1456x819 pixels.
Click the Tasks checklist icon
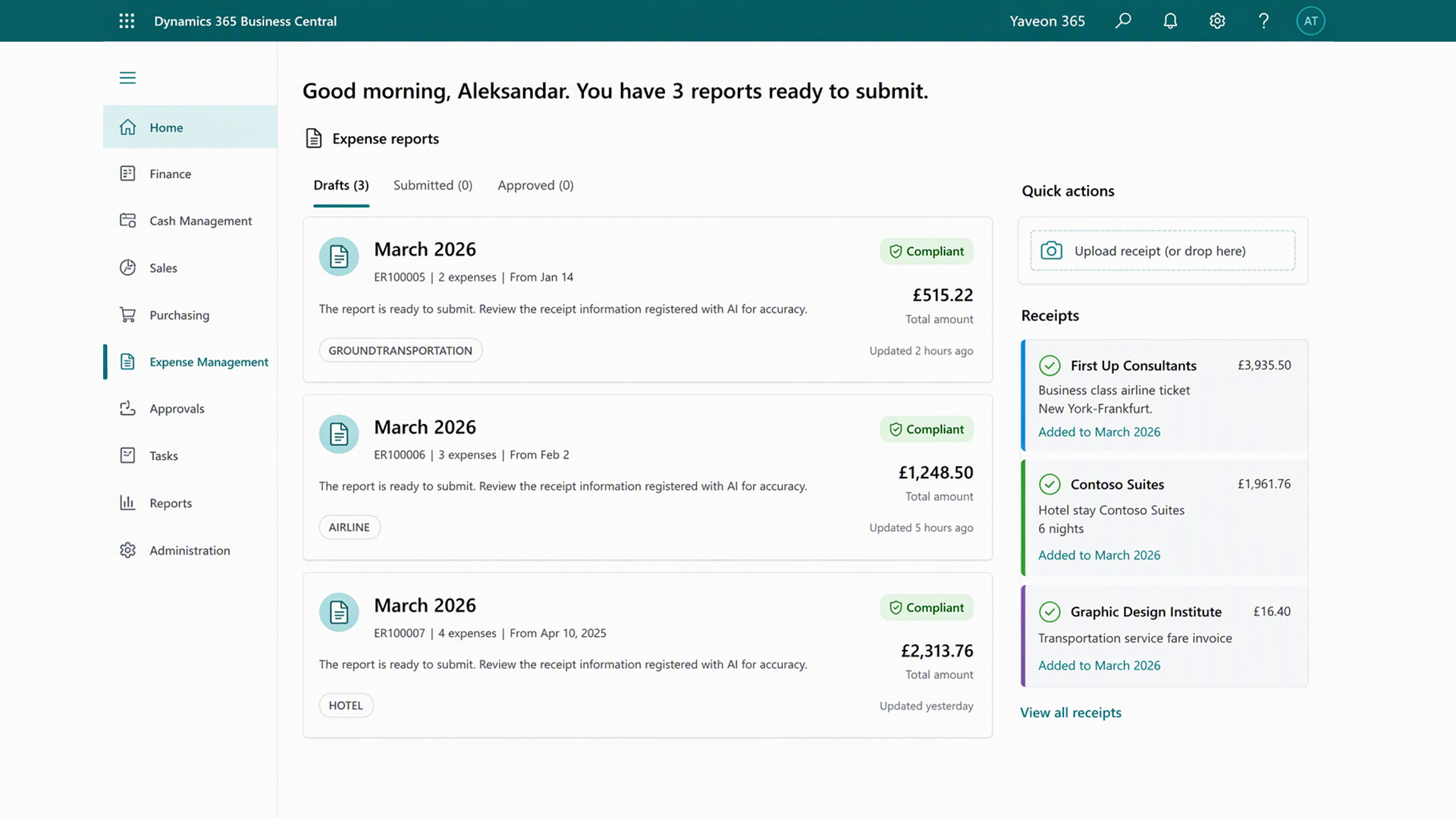[127, 456]
